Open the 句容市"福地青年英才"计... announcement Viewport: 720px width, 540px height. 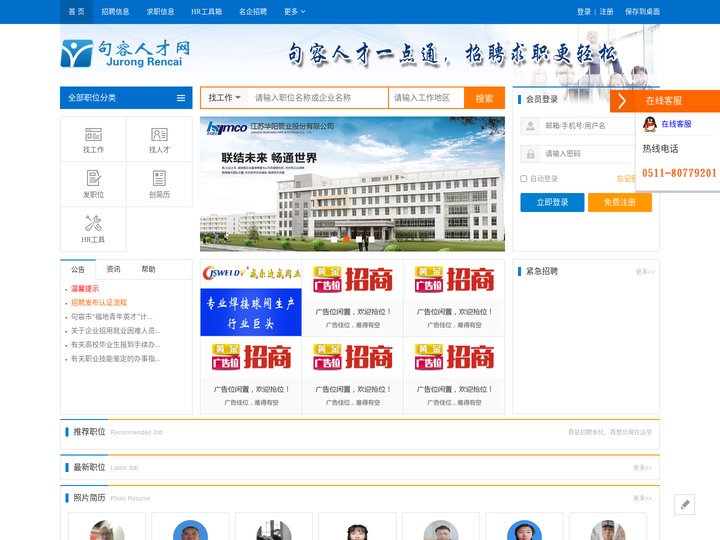[x=112, y=317]
